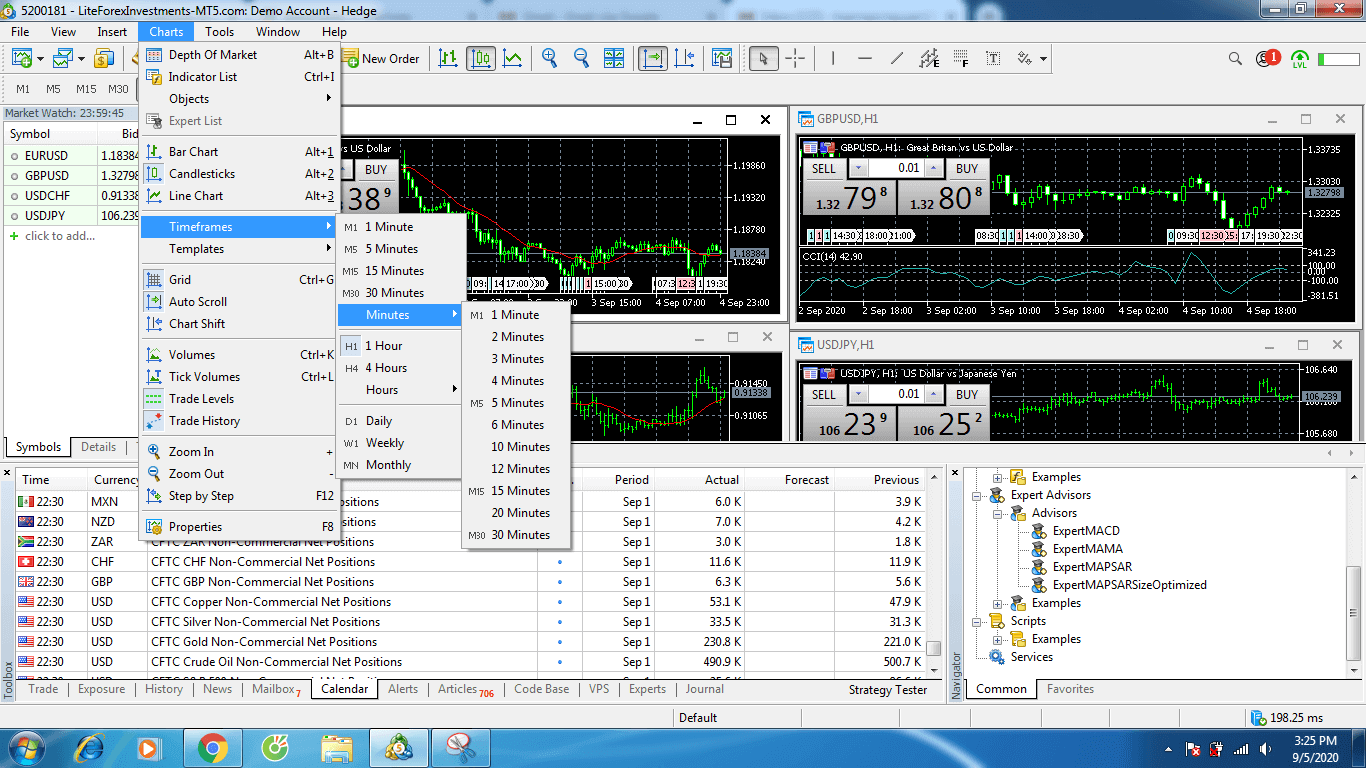Toggle Auto Scroll in the Charts menu
This screenshot has width=1366, height=768.
point(197,302)
